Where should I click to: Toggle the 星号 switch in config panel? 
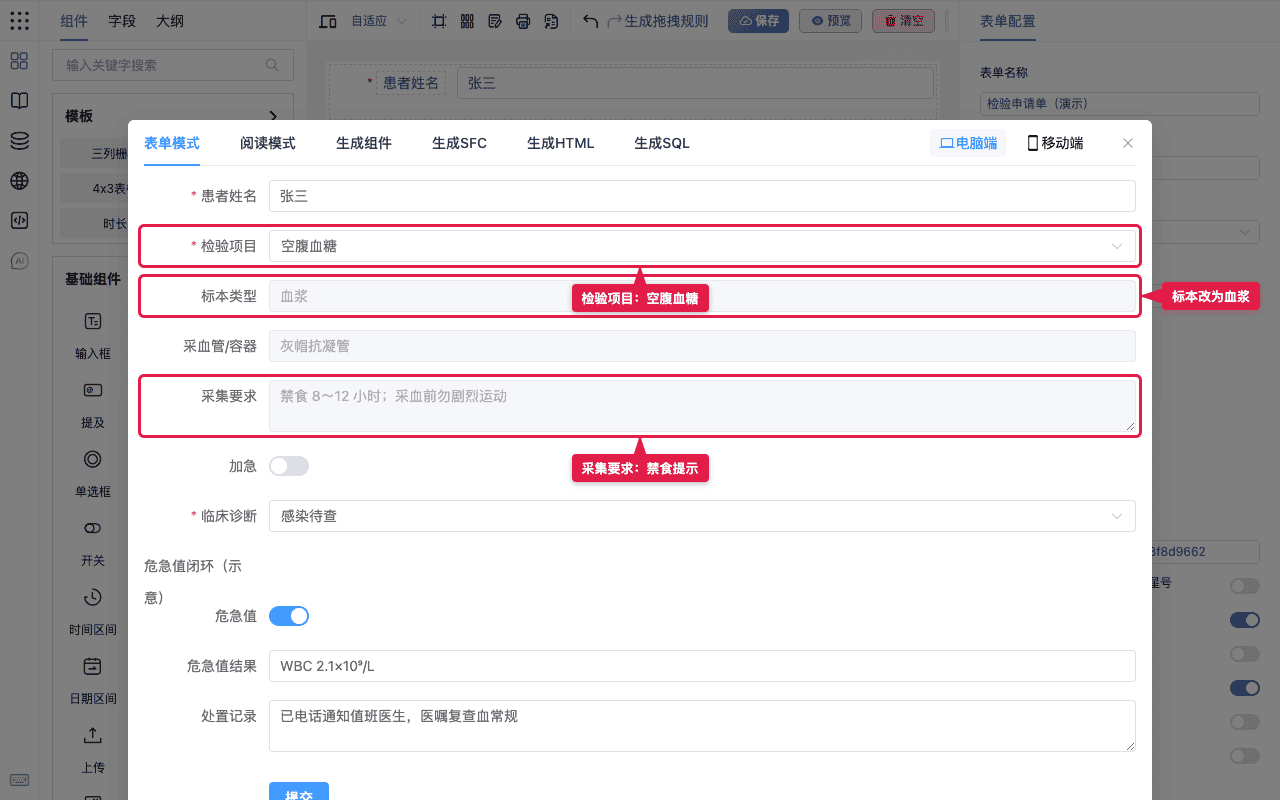[x=1245, y=585]
